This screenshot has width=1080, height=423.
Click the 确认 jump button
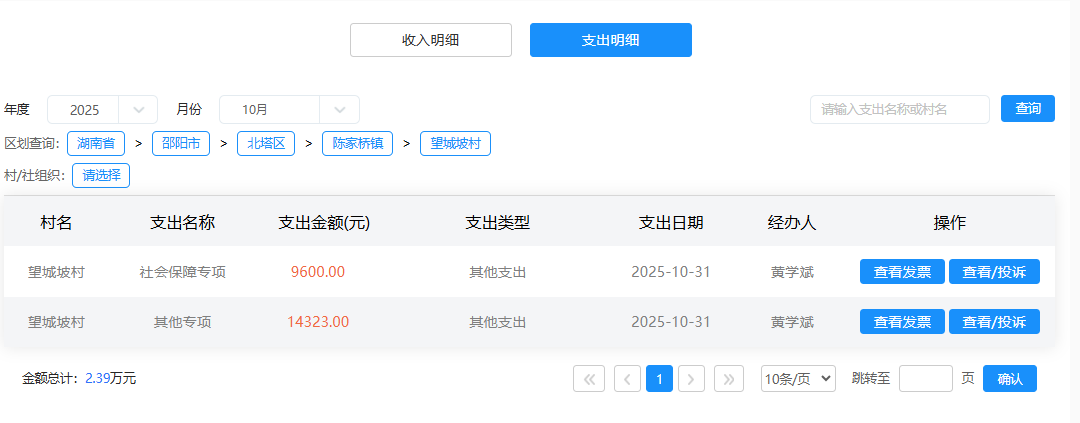1010,379
